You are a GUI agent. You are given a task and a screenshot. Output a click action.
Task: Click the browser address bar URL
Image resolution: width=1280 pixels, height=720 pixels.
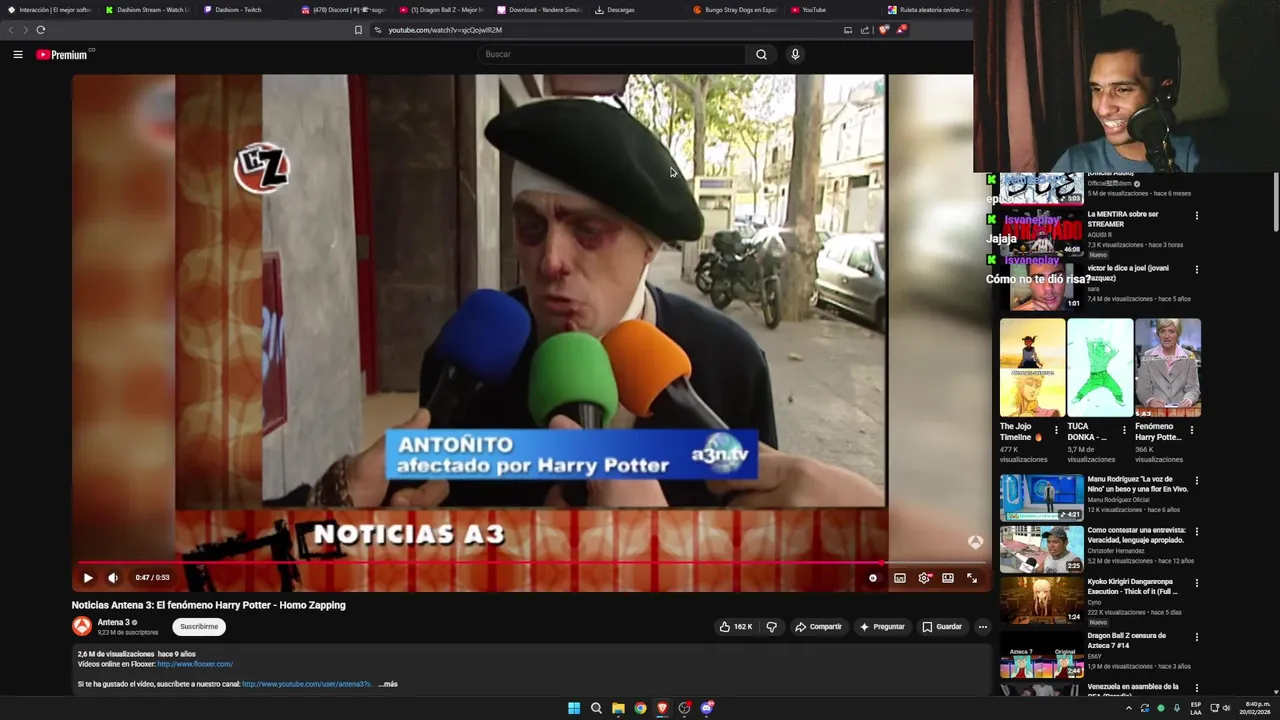tap(445, 30)
